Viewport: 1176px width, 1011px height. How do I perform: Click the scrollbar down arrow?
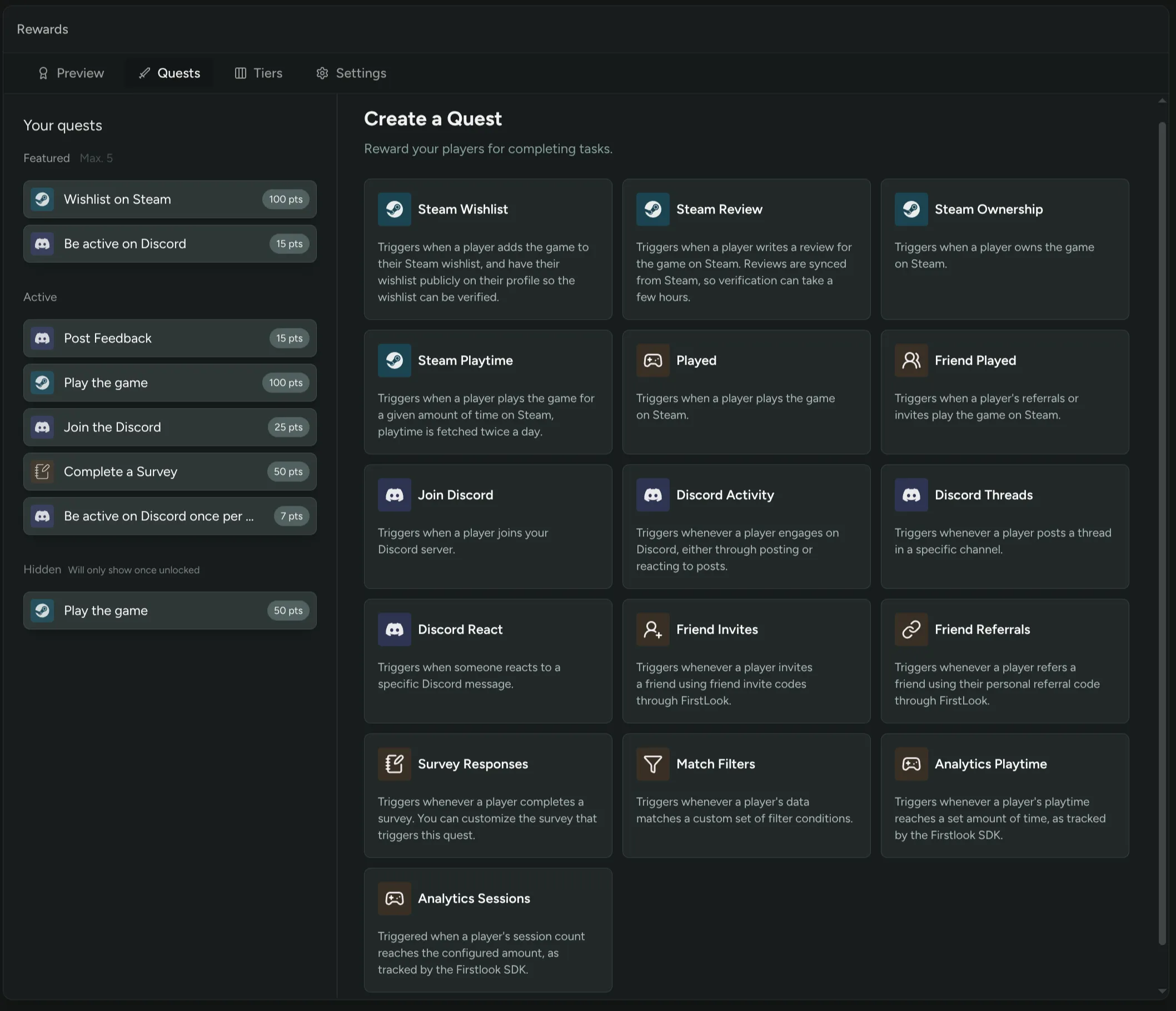[1162, 991]
